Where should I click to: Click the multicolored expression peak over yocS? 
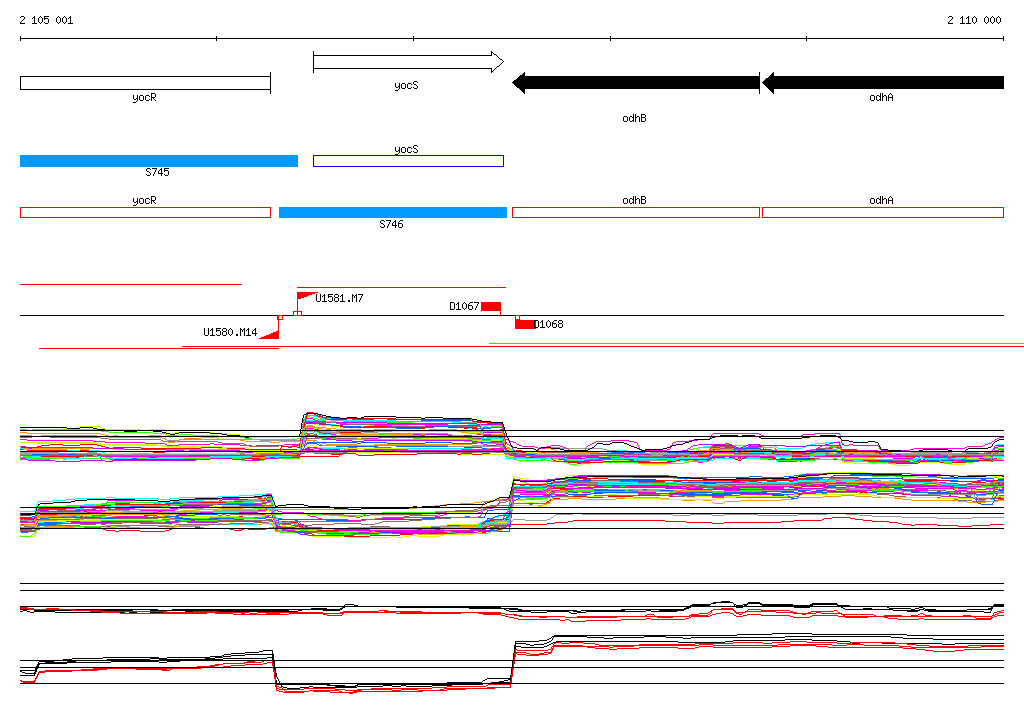402,431
